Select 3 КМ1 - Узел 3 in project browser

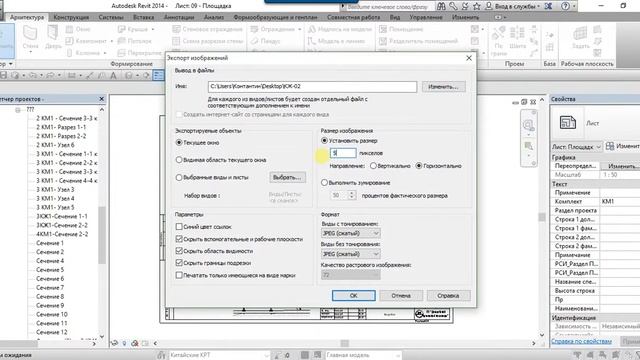point(55,190)
